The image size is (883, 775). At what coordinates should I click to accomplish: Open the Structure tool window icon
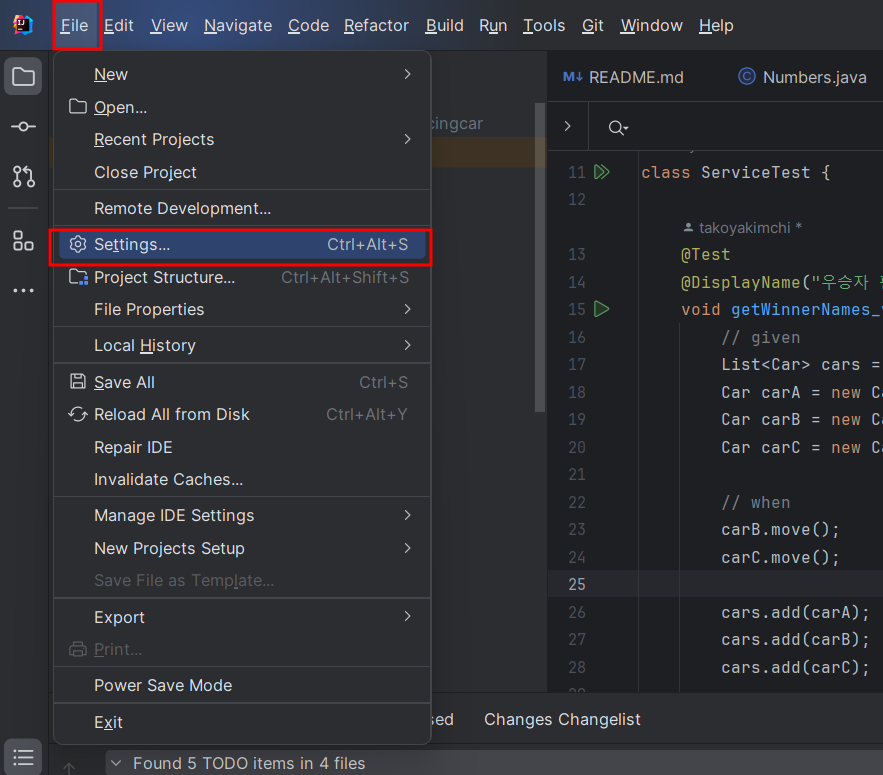[23, 240]
